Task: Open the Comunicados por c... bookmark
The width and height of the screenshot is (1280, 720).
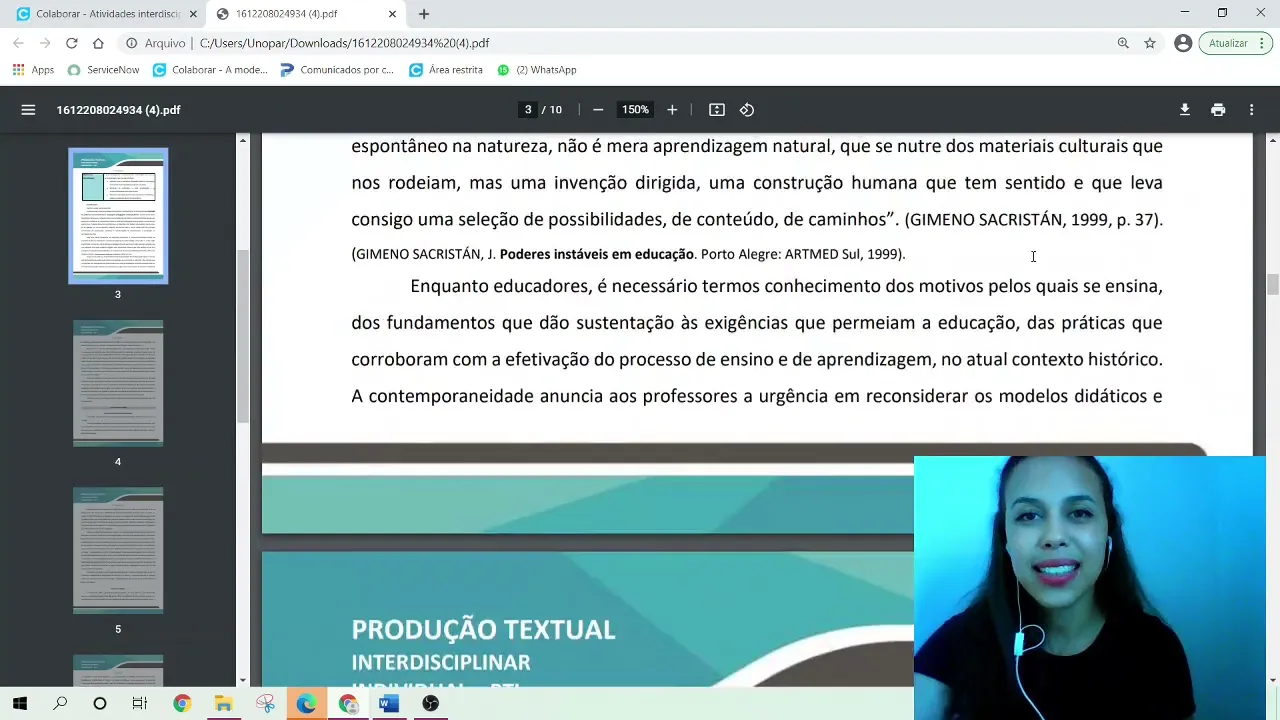Action: (337, 70)
